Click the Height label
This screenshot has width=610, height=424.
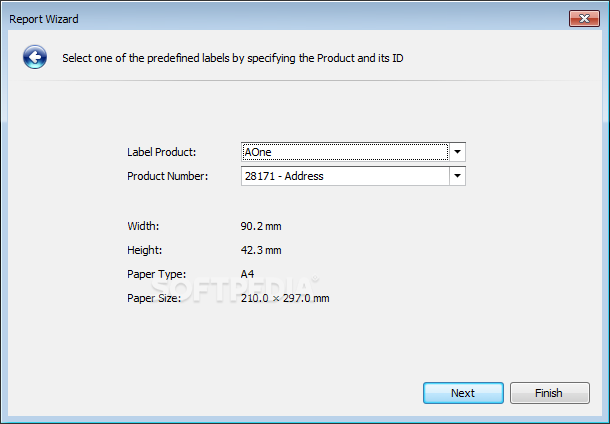144,250
